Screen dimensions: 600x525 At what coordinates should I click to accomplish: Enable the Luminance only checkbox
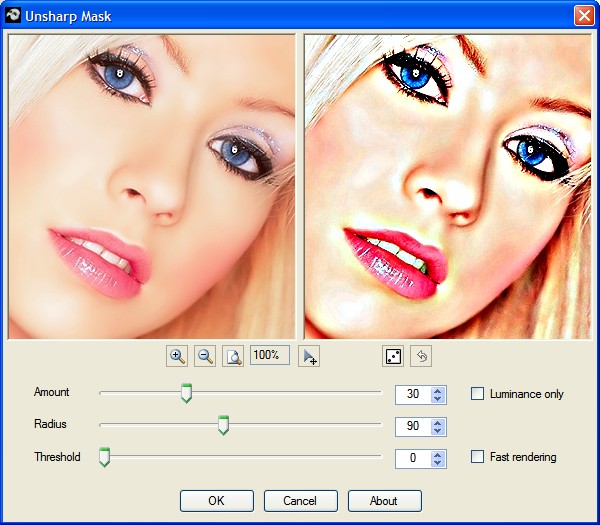pos(477,393)
